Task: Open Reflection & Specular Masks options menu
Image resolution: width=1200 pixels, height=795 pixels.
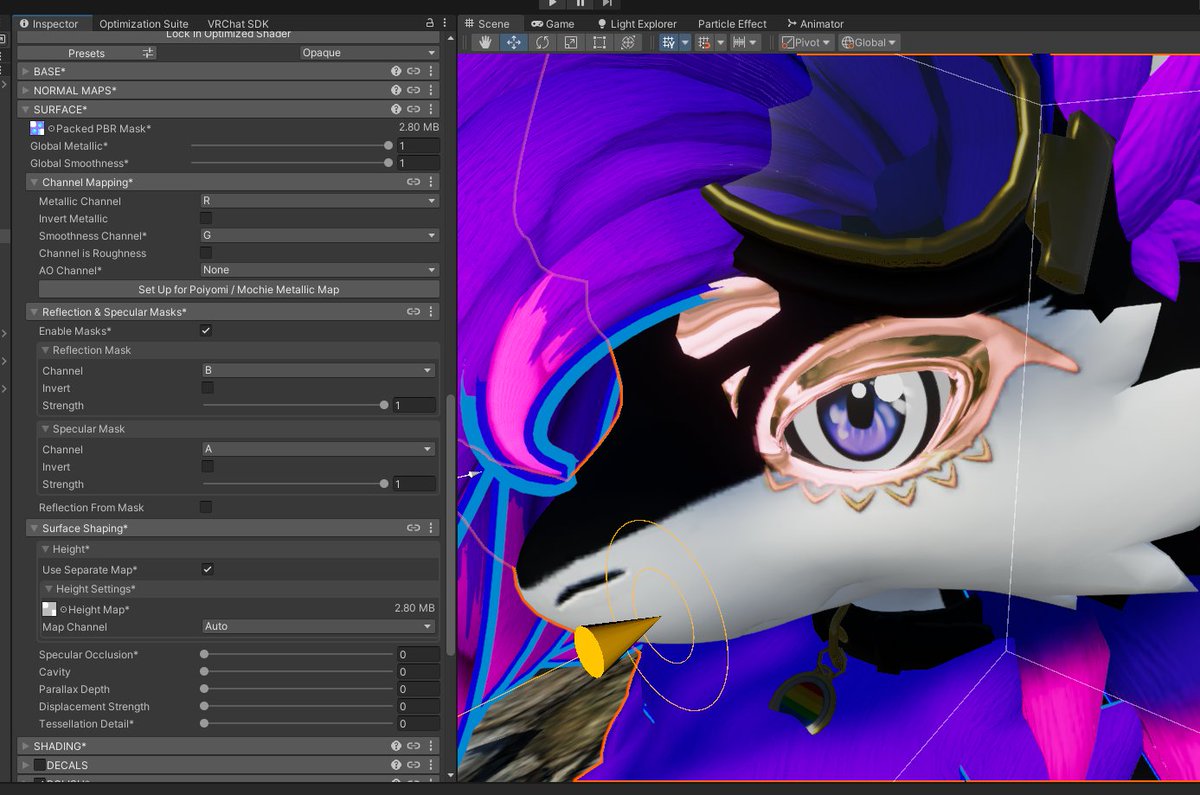Action: coord(431,312)
